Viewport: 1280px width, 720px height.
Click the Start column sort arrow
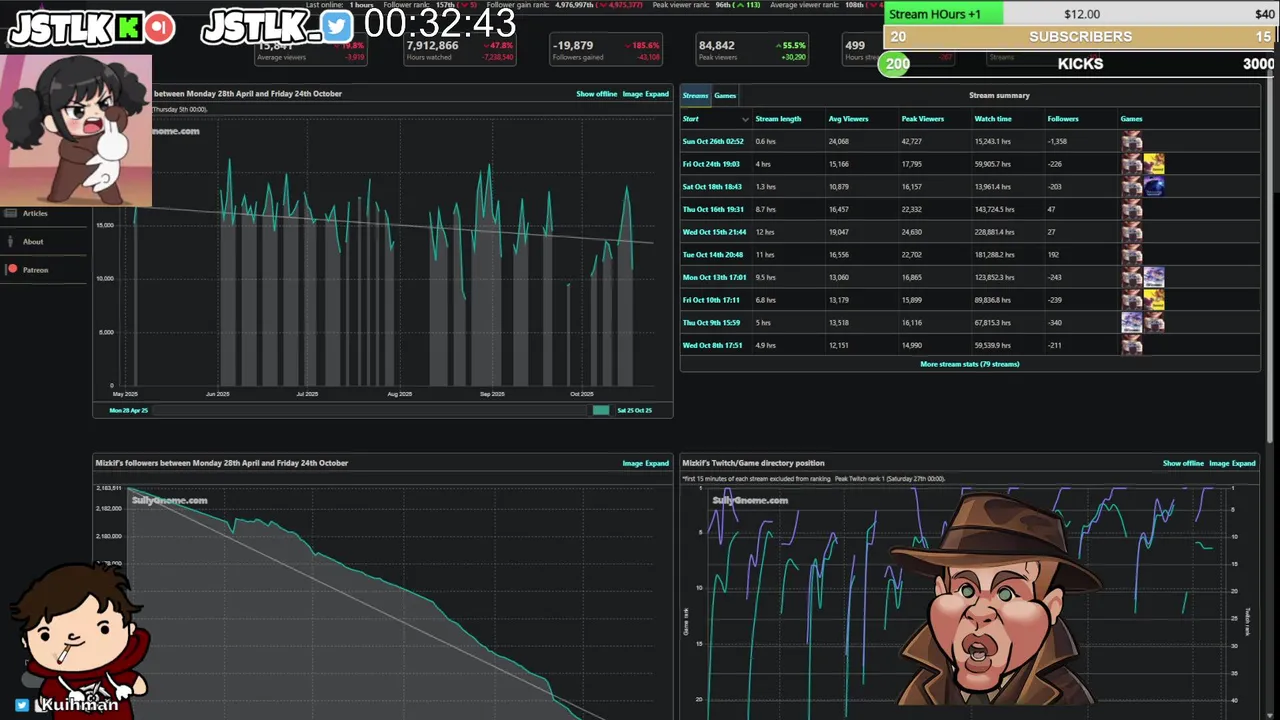point(744,119)
